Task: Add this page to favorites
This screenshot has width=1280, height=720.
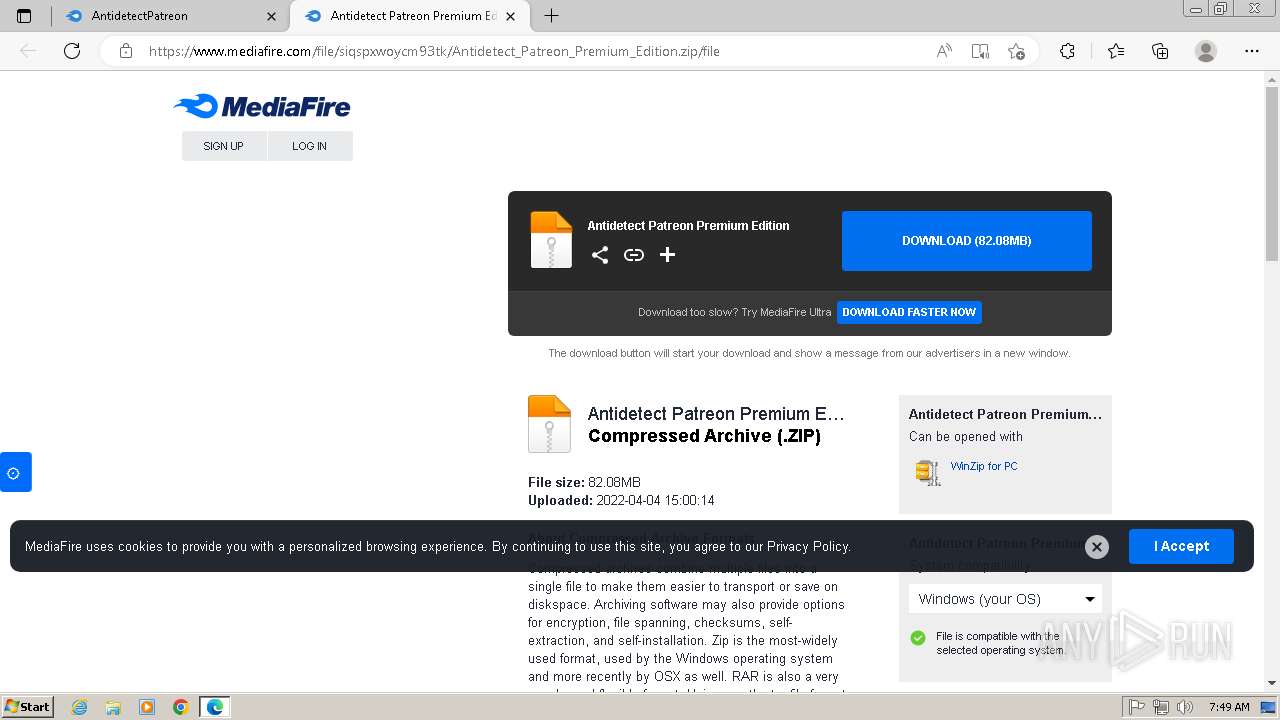Action: [x=1016, y=51]
